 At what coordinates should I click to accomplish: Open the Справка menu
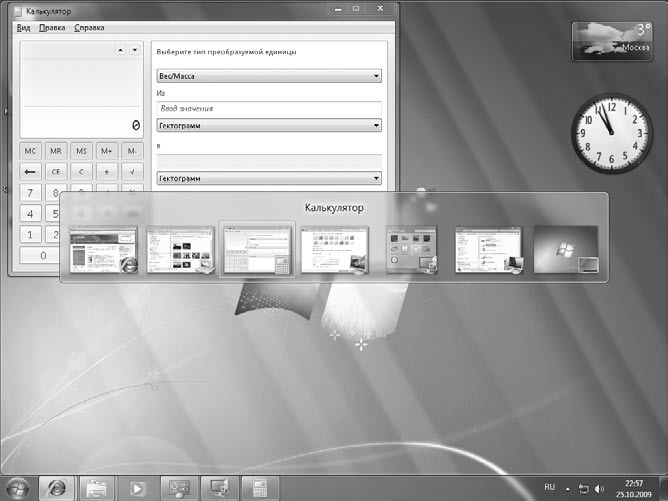[89, 27]
